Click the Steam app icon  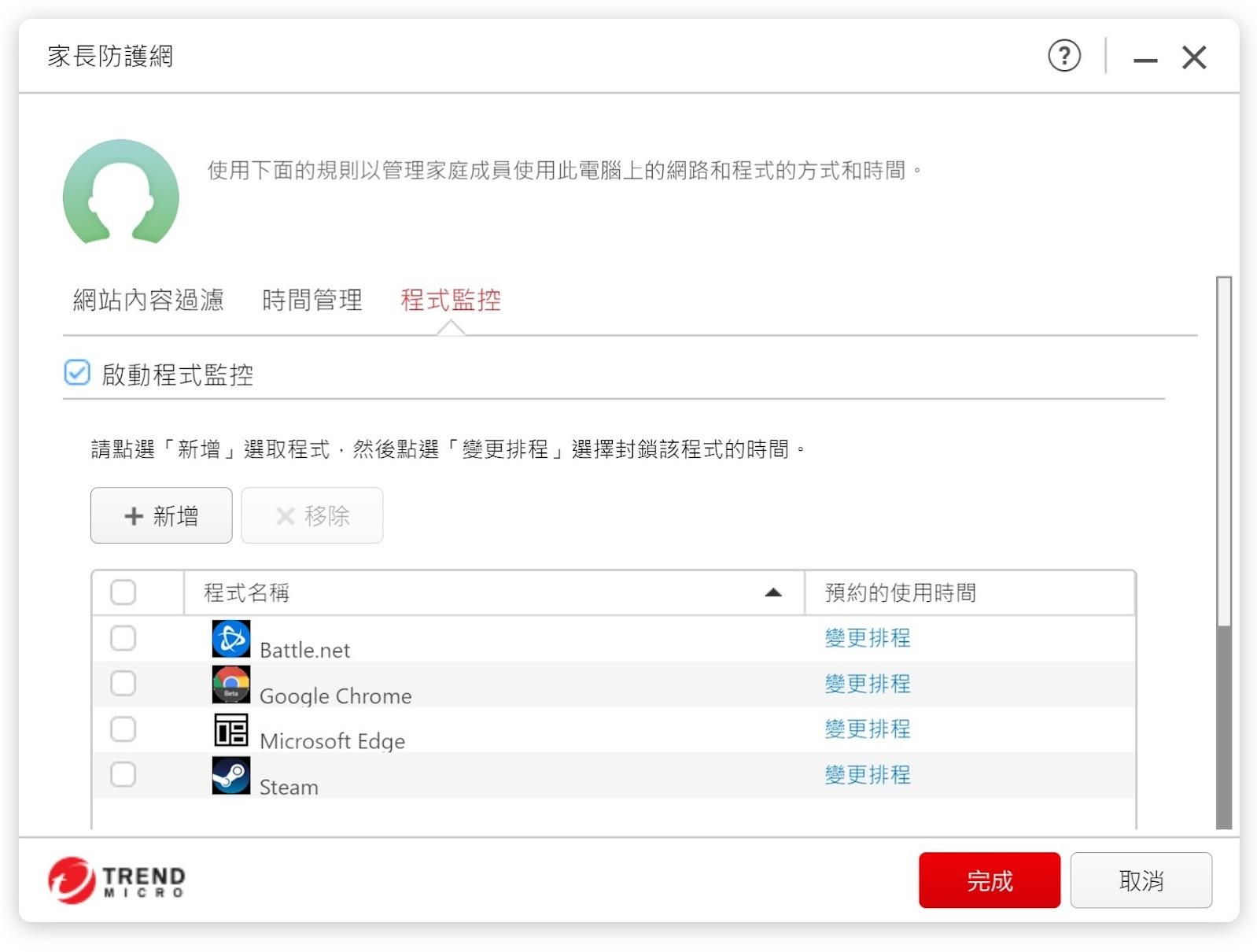(231, 775)
